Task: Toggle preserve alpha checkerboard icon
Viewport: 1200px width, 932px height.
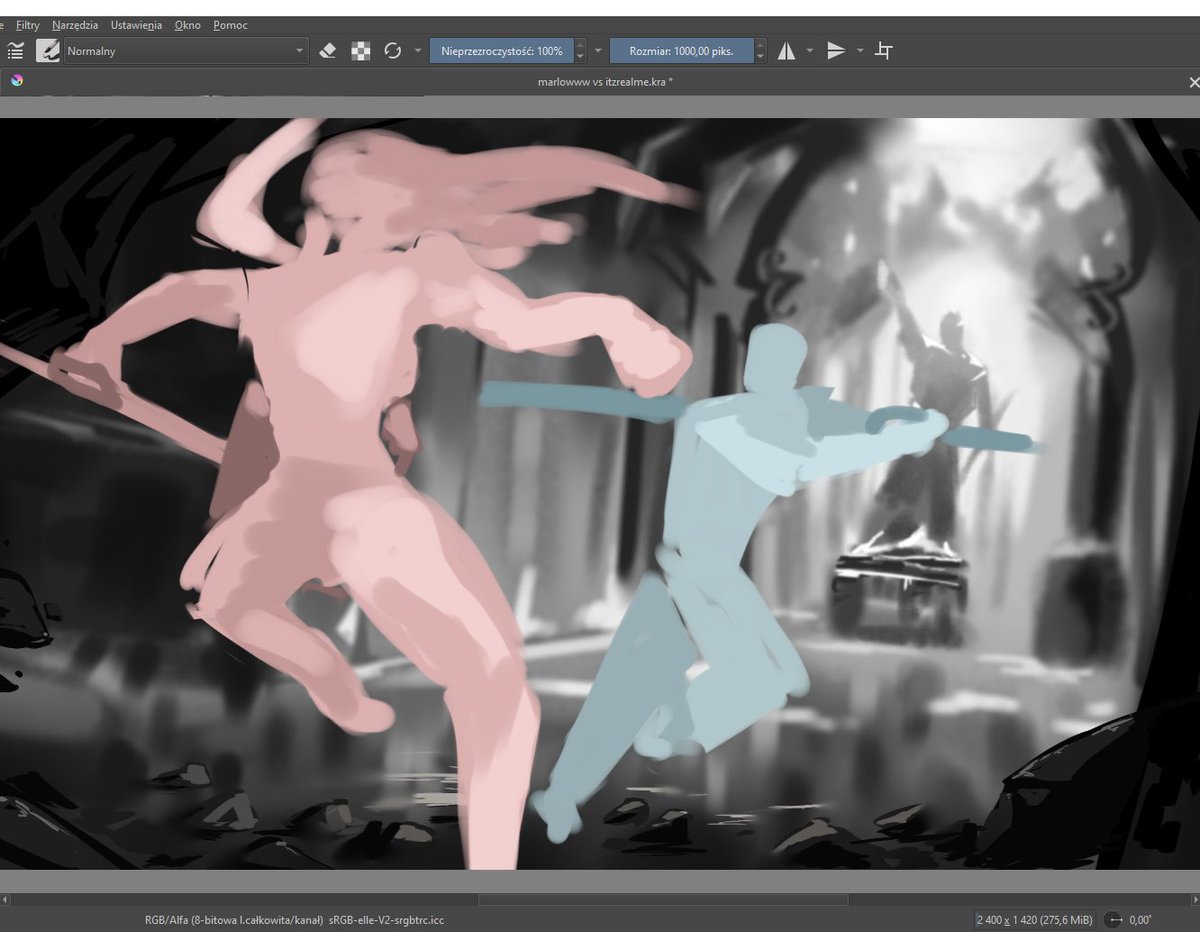Action: click(360, 51)
